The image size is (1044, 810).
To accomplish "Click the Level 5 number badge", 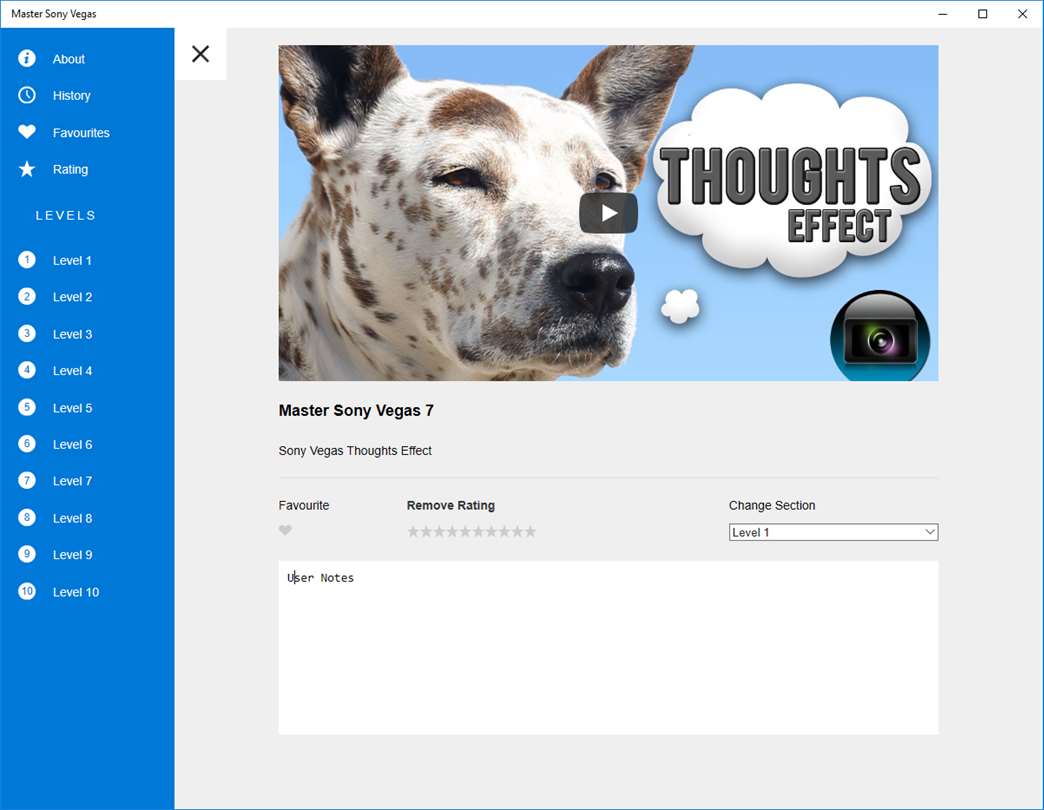I will (27, 407).
